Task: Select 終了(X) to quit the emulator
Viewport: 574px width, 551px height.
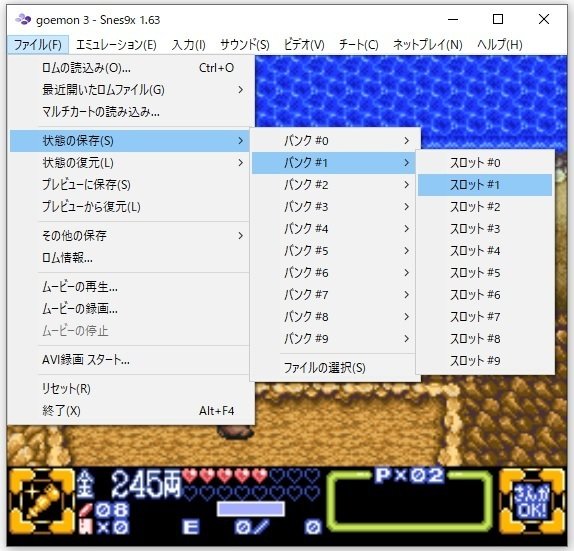Action: (131, 411)
